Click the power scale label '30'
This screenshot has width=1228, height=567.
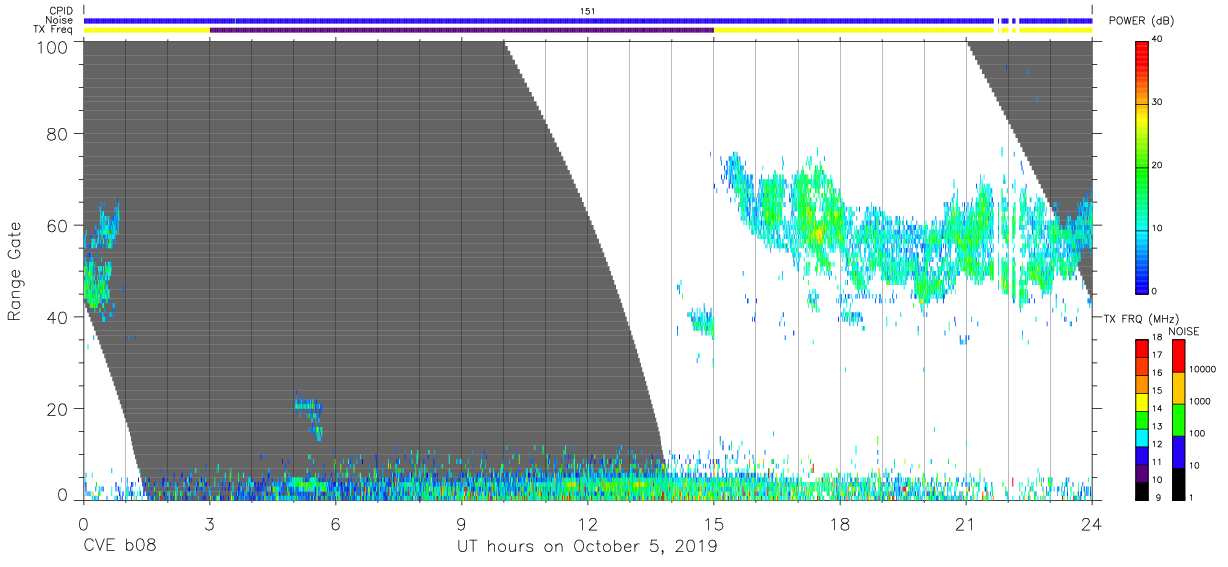(1158, 103)
